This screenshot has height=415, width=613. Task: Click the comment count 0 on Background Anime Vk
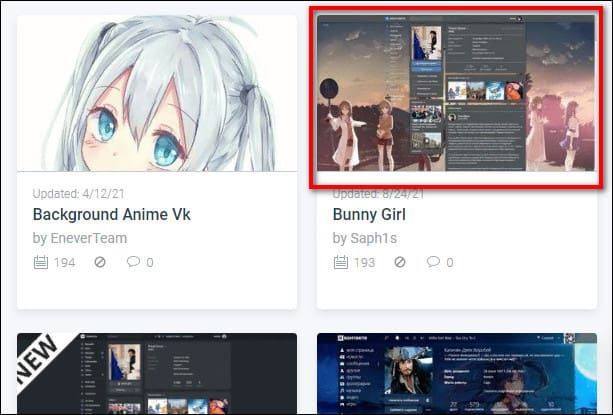pos(150,262)
